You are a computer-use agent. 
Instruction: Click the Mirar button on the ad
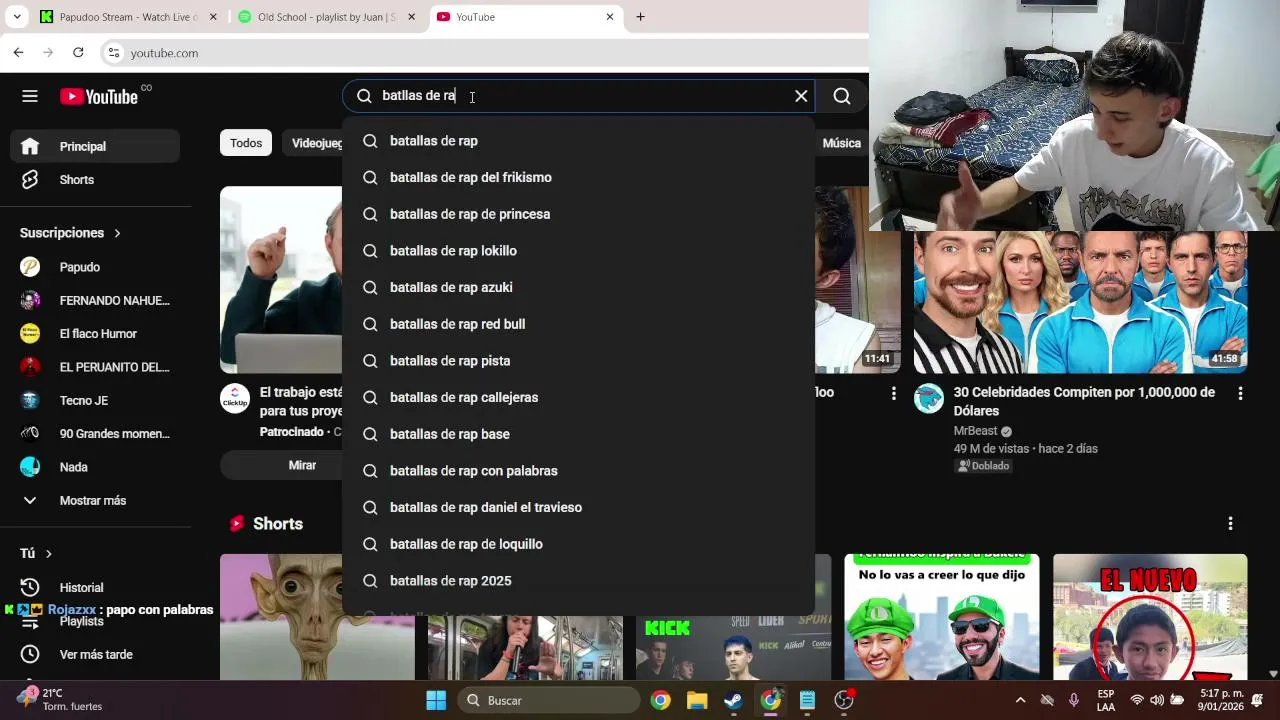click(x=282, y=465)
